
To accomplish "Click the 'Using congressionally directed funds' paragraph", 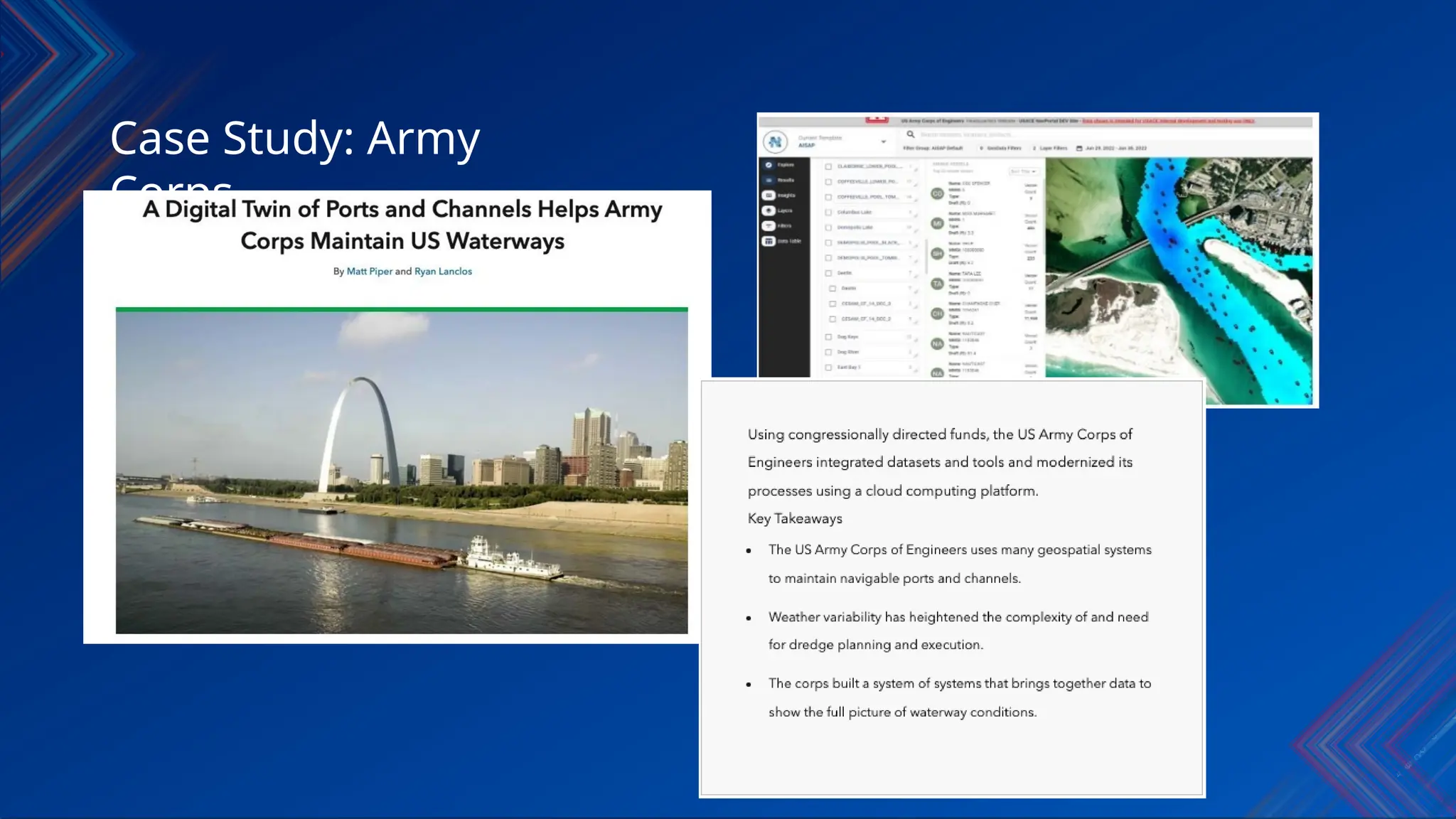I will [940, 462].
